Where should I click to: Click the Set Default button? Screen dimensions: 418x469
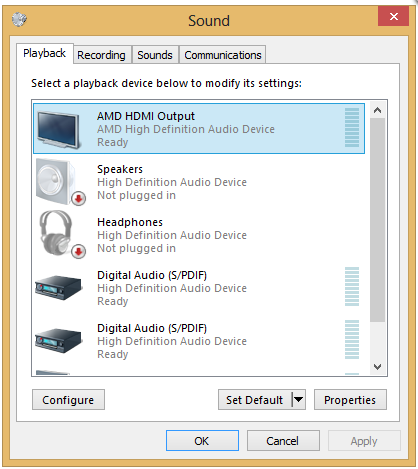click(x=255, y=399)
